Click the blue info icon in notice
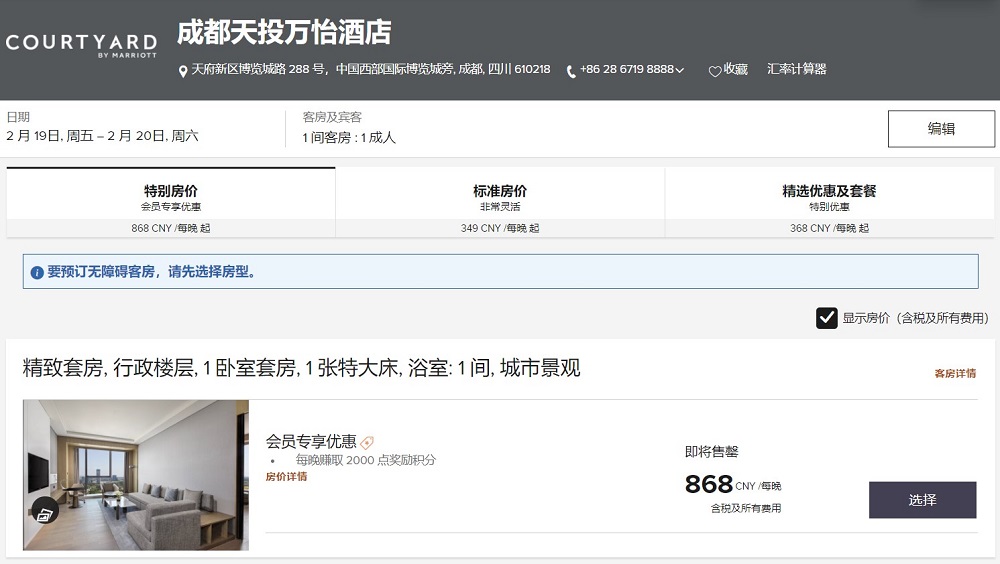Screen dimensions: 1000x564 (37, 272)
